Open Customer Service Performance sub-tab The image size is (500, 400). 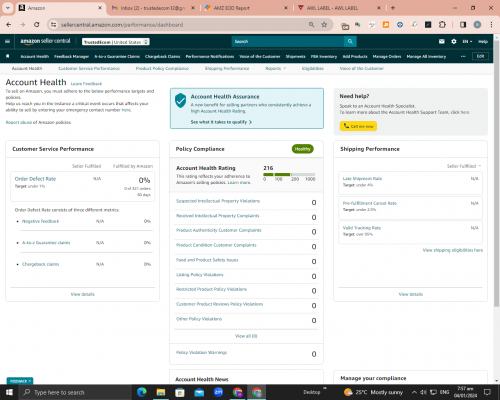tap(89, 68)
